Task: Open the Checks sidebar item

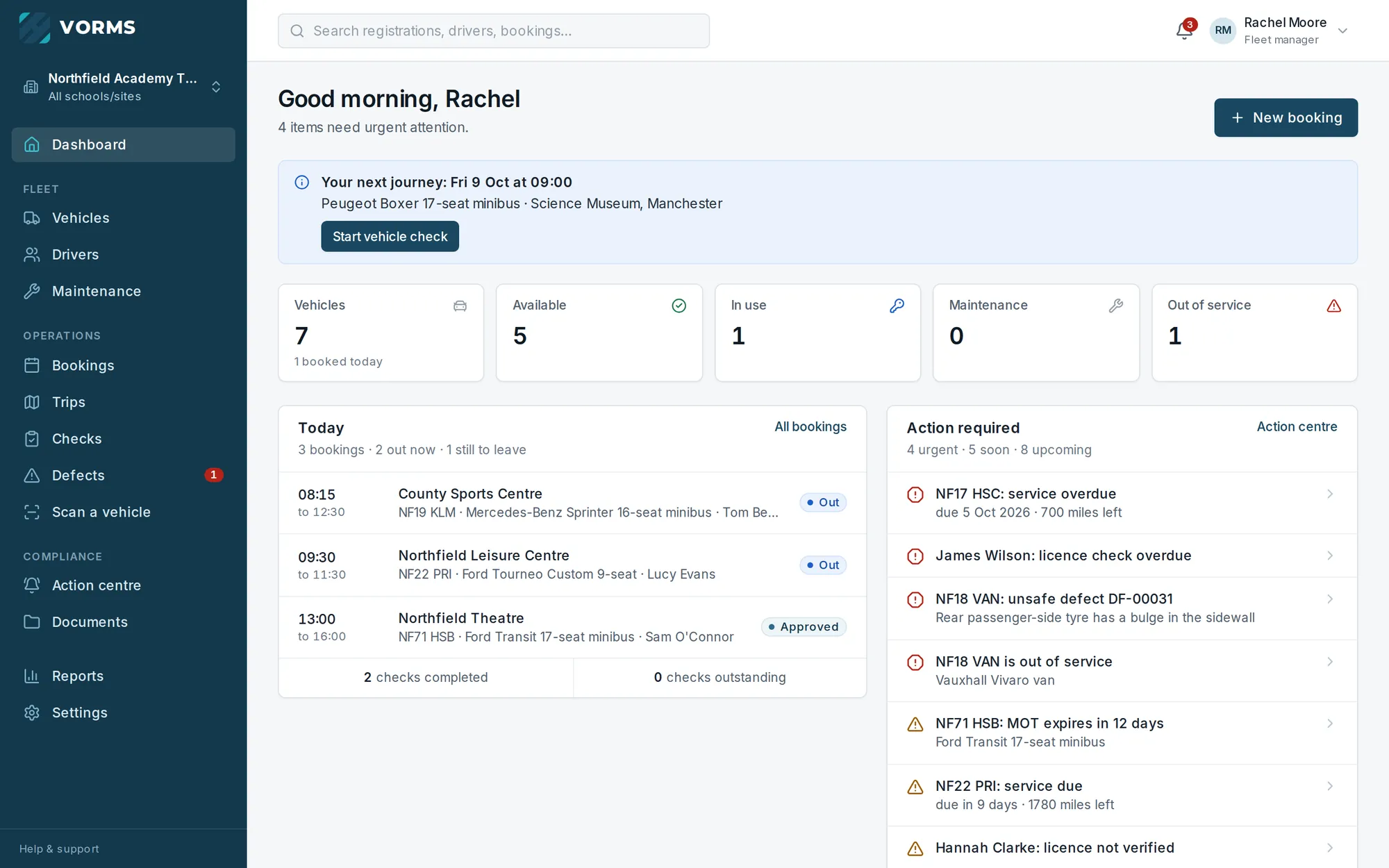Action: coord(123,439)
